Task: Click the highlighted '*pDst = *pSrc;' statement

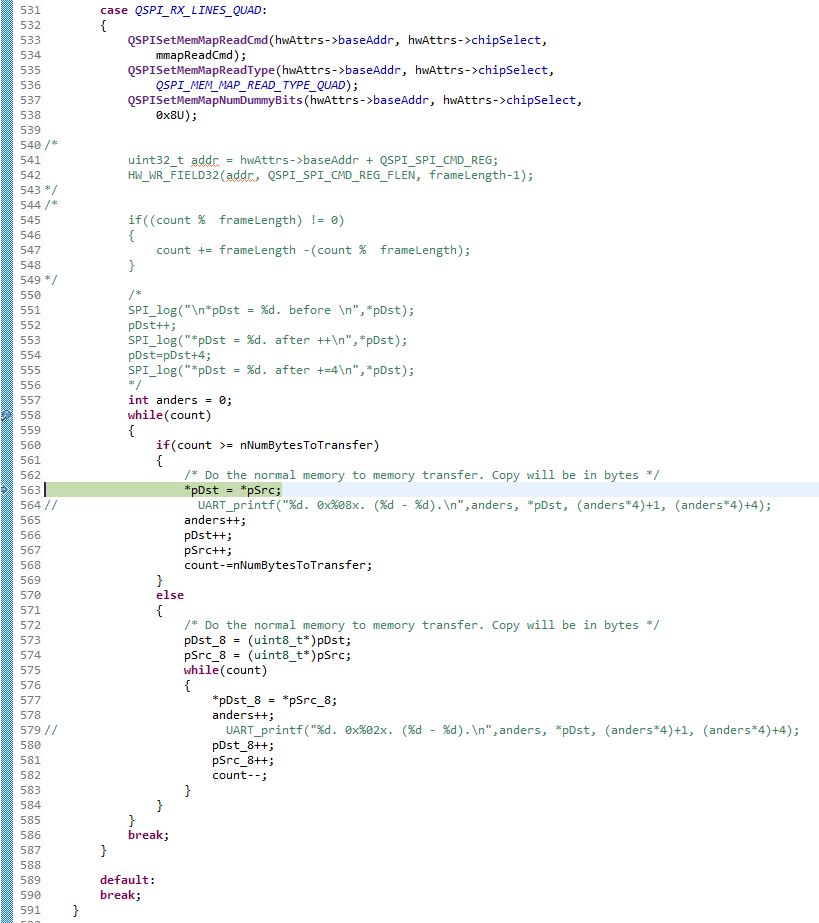Action: point(233,490)
